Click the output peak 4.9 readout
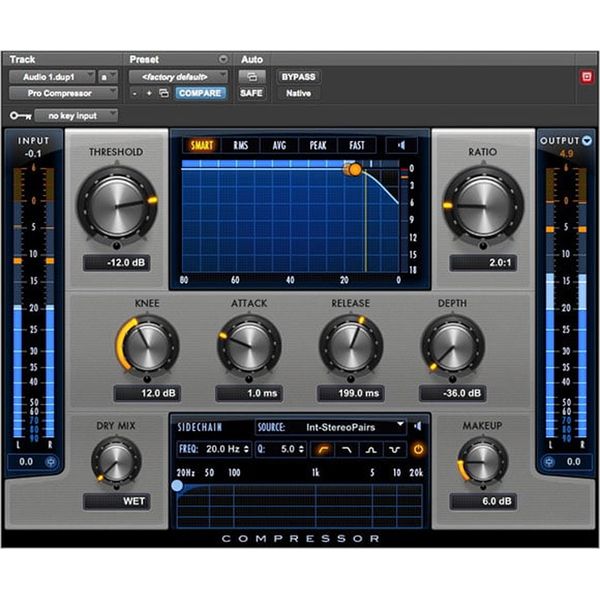Viewport: 600px width, 600px height. (x=566, y=154)
